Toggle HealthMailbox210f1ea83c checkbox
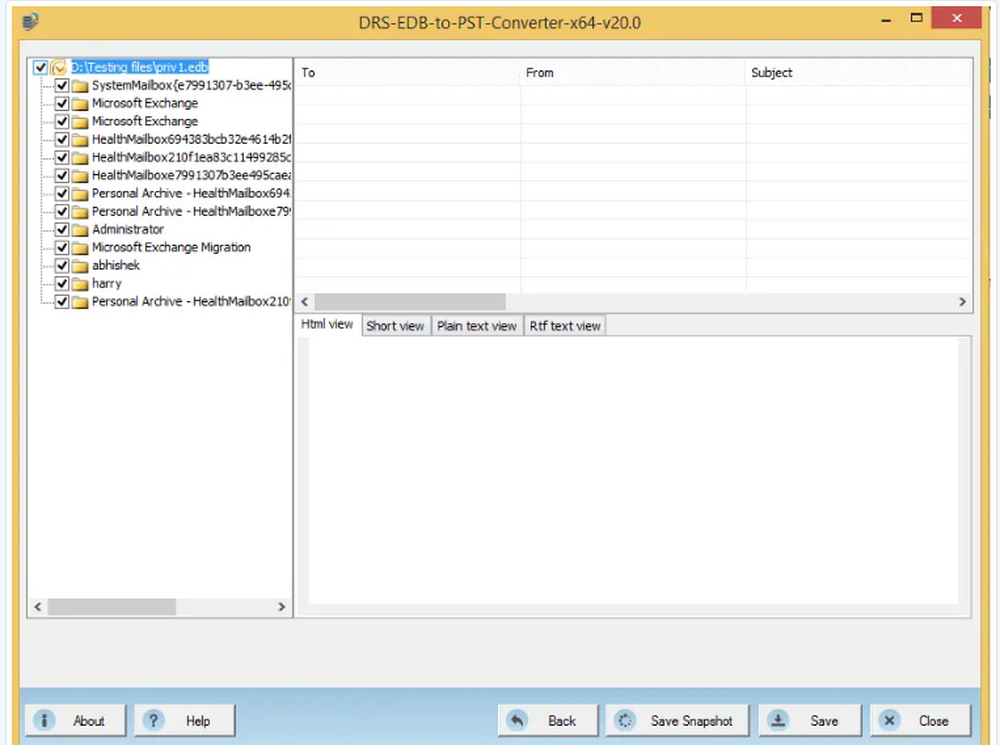 [62, 158]
